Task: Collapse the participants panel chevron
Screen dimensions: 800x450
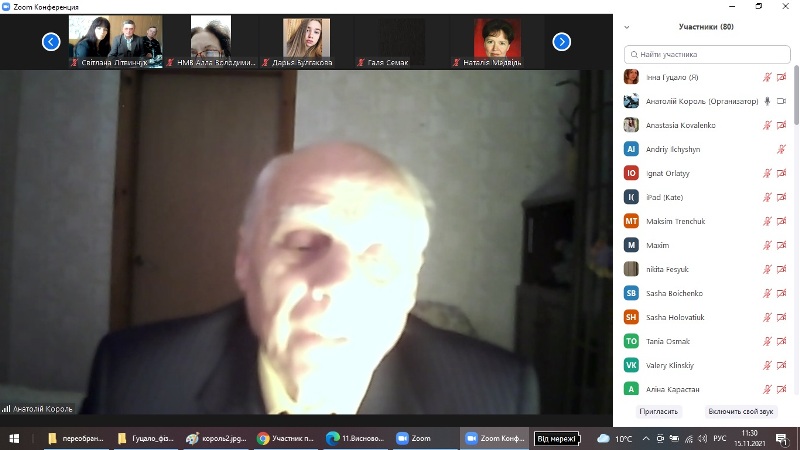Action: (627, 27)
